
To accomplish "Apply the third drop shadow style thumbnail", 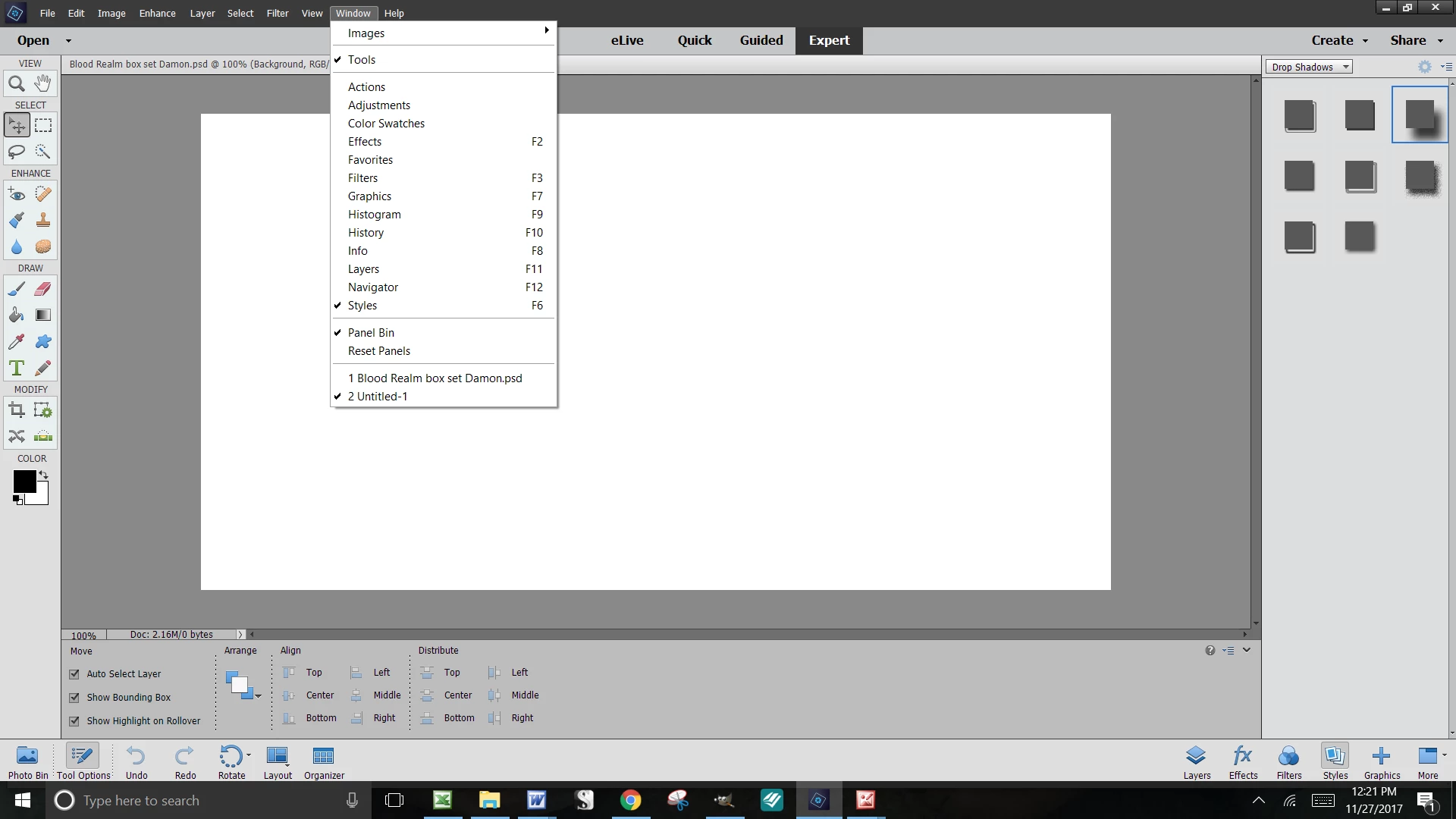I will click(1420, 115).
